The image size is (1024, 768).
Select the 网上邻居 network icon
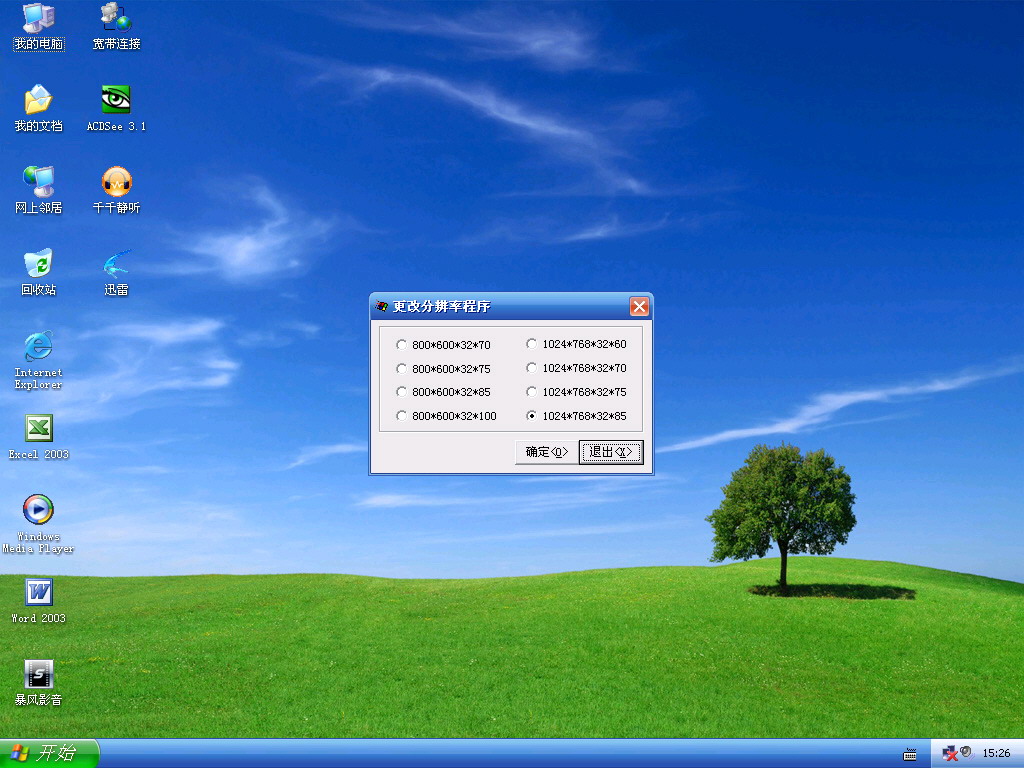coord(39,190)
